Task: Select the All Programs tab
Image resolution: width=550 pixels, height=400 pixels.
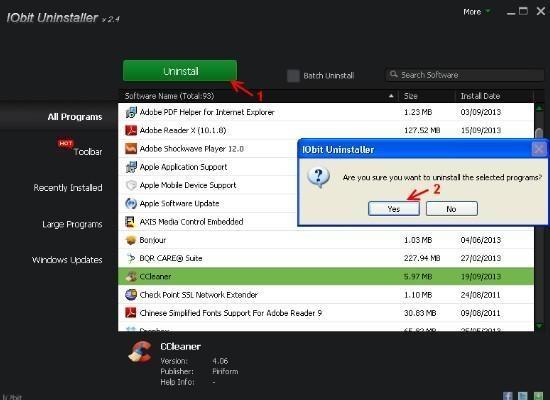Action: coord(75,117)
